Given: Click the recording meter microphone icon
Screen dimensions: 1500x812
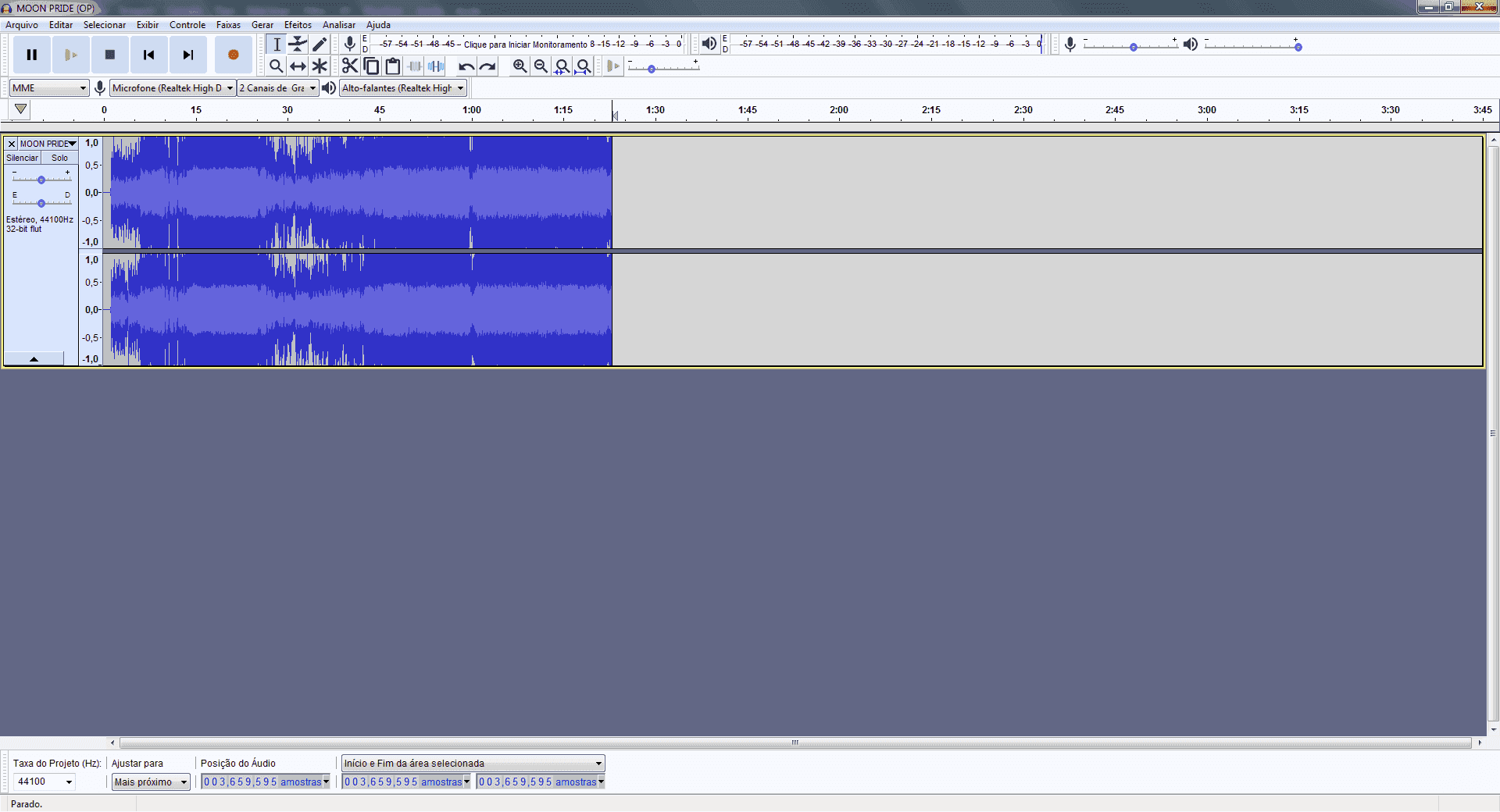Looking at the screenshot, I should coord(350,44).
